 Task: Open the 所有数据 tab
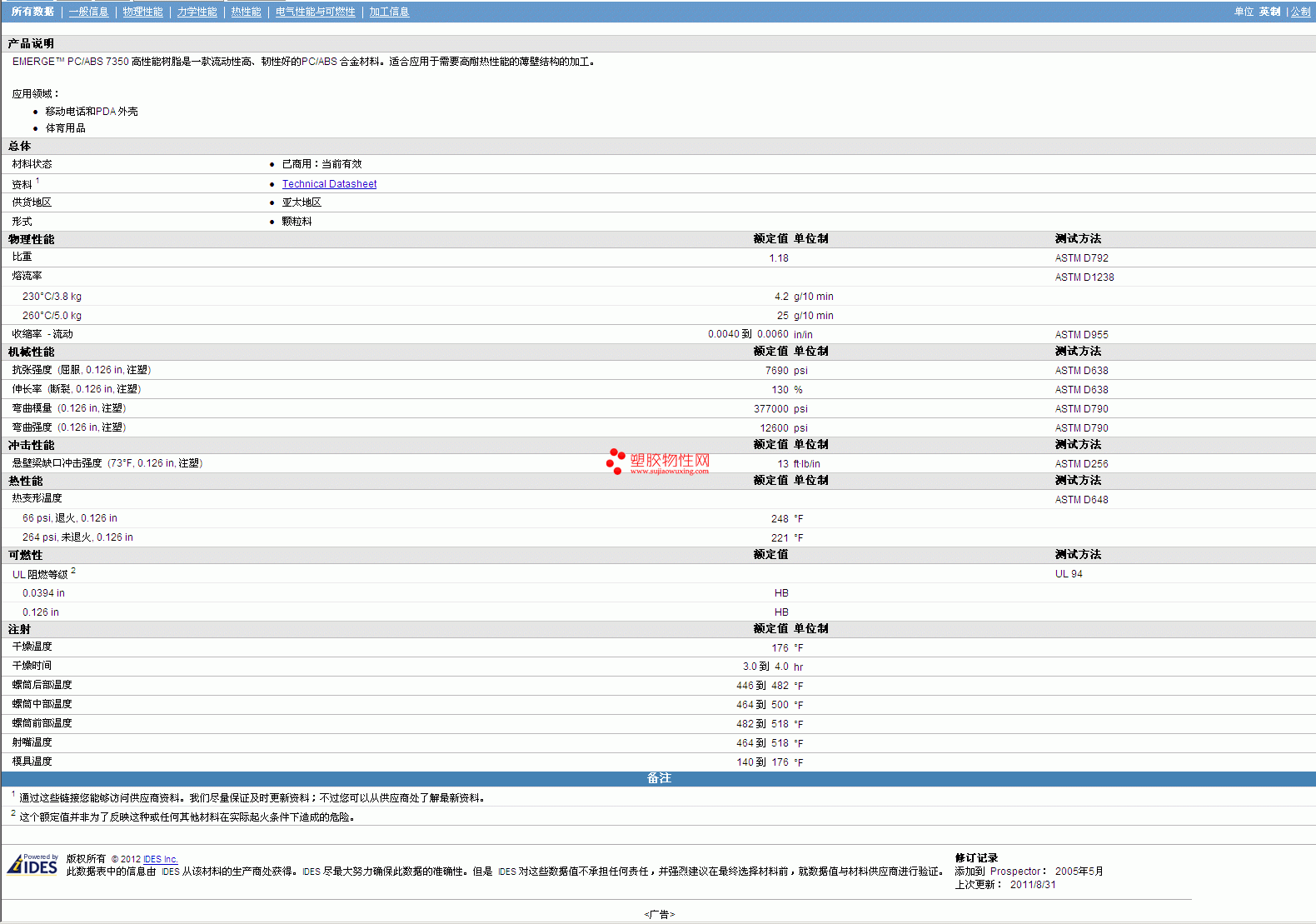[32, 12]
